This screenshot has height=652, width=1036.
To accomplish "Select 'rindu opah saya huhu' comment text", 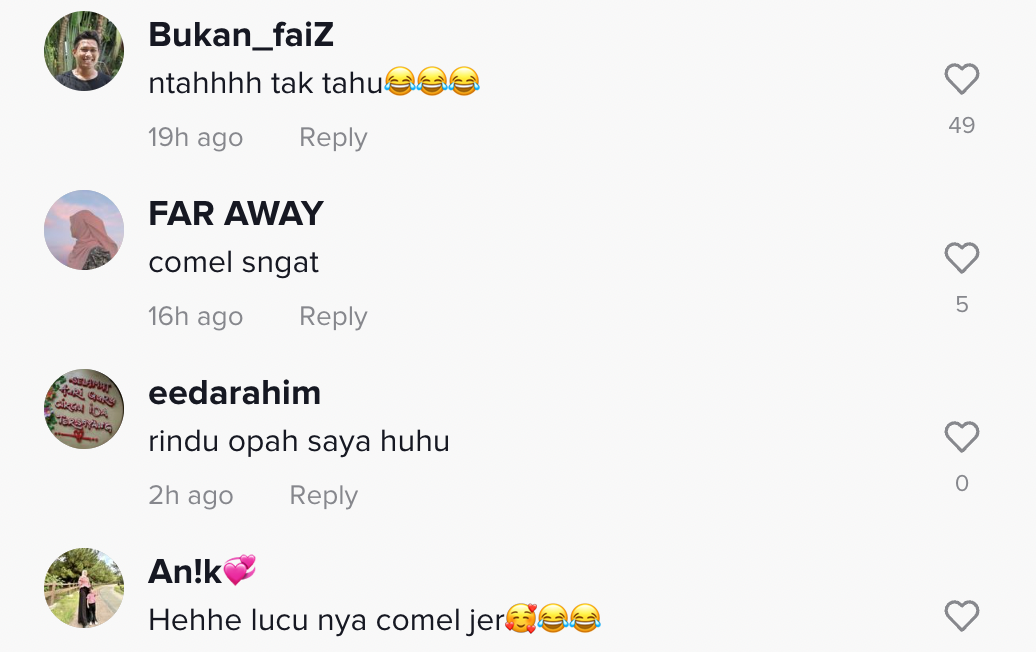I will pyautogui.click(x=299, y=441).
